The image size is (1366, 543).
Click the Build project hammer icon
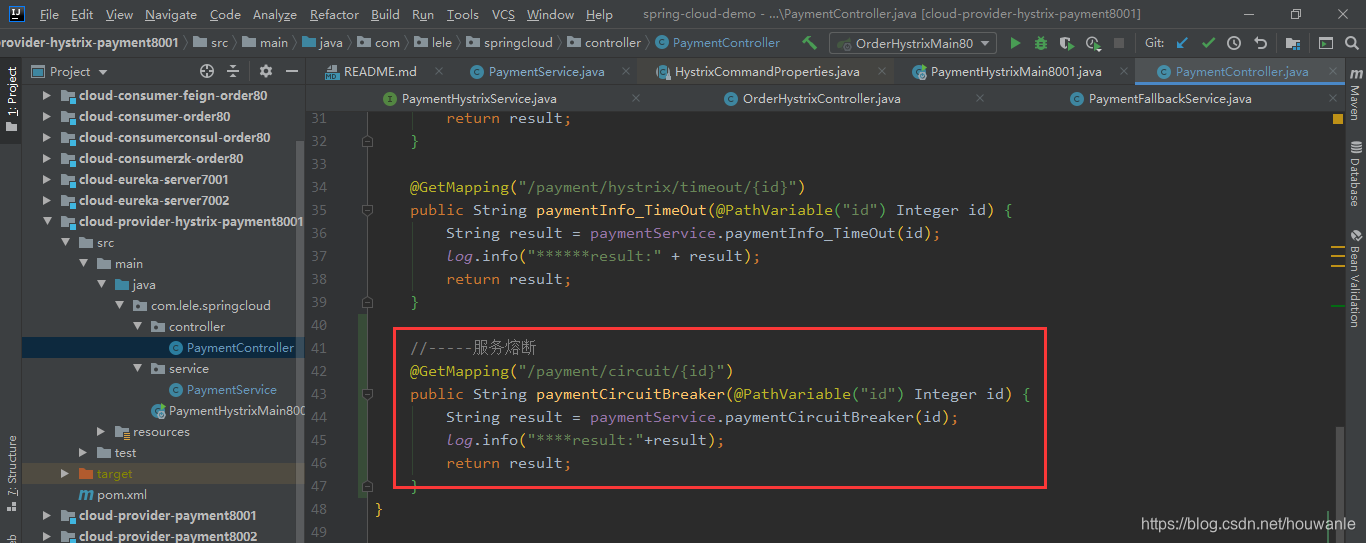(x=810, y=43)
